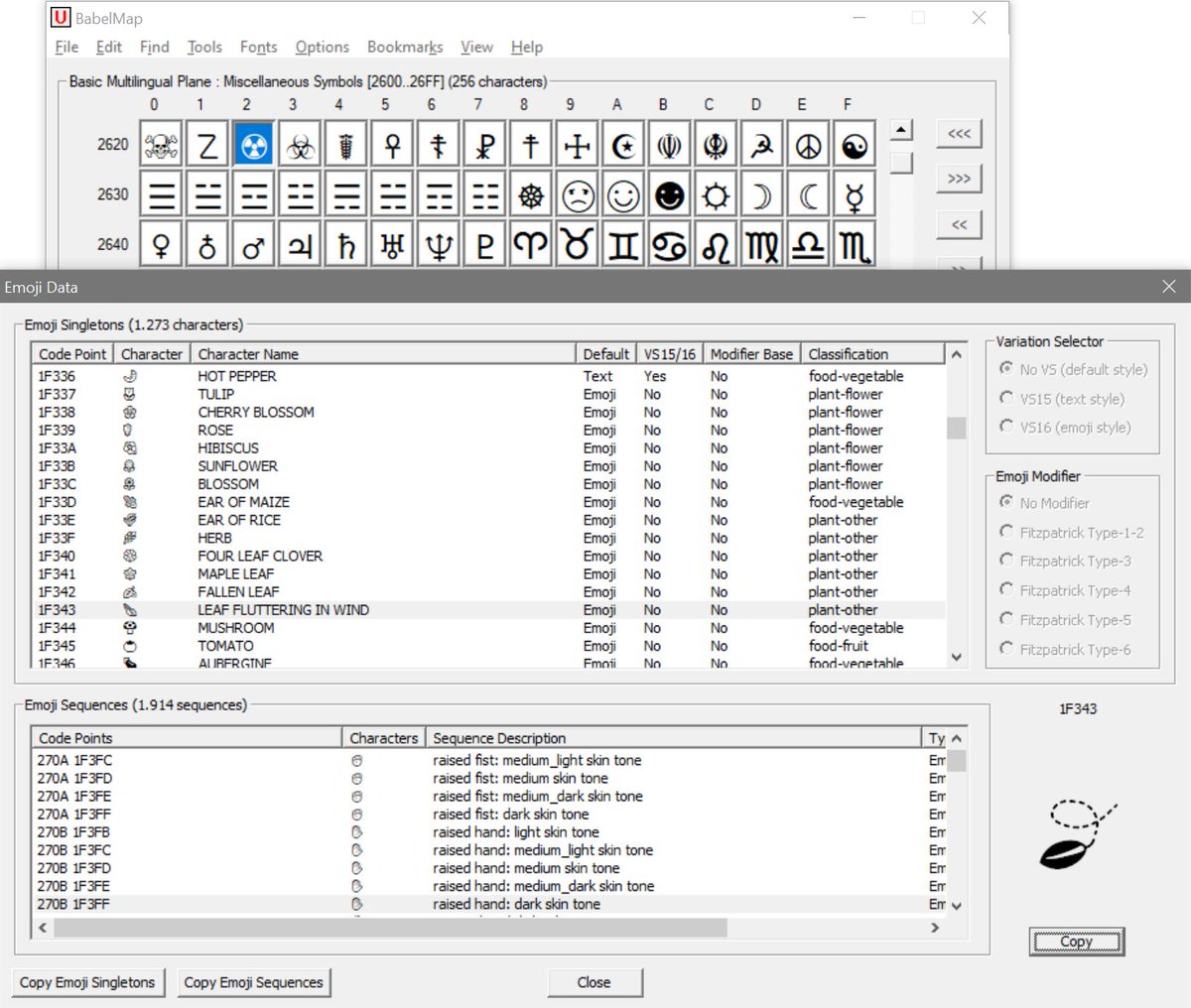Select the radioactive sign character
The image size is (1191, 1008).
tap(247, 144)
